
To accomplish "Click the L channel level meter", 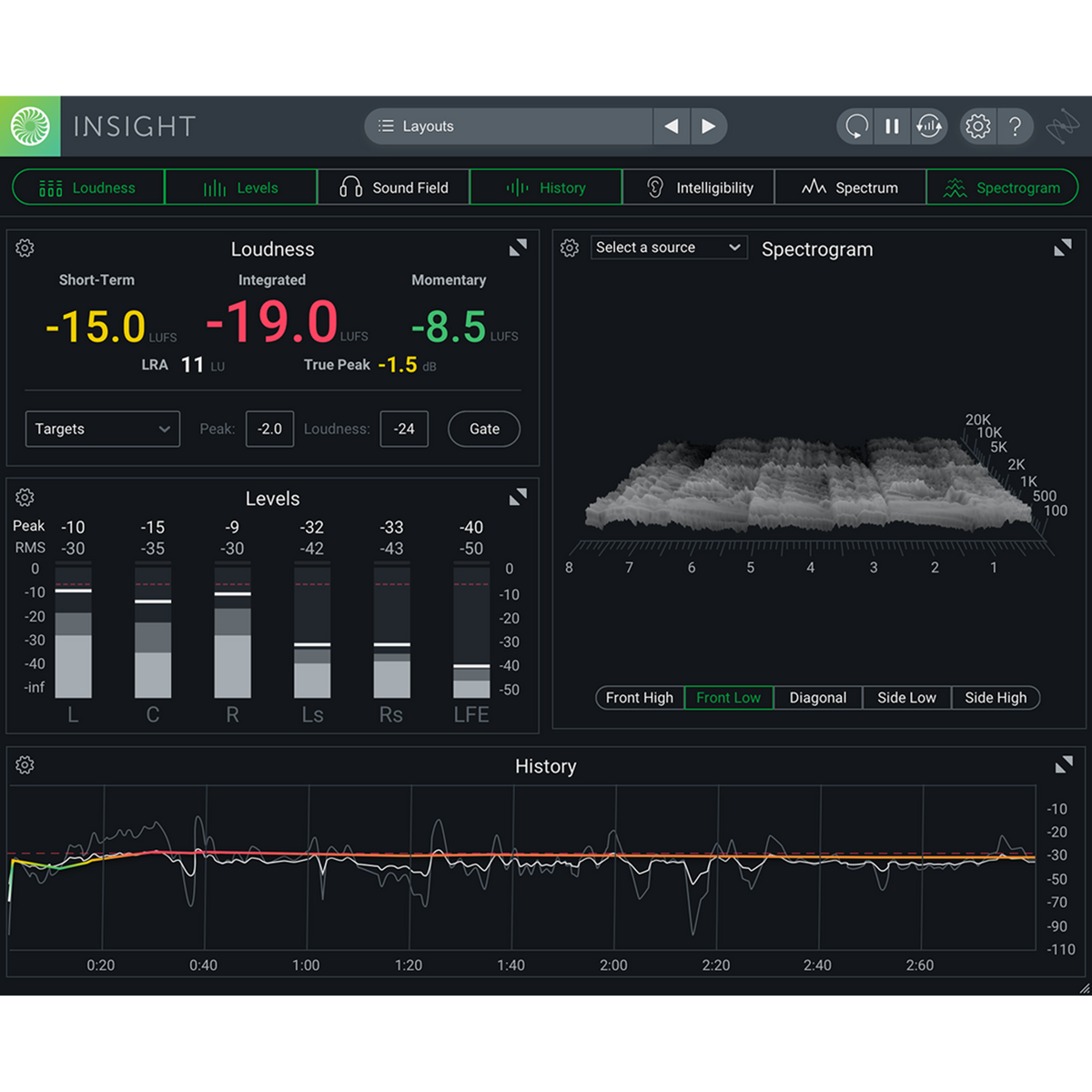I will tap(74, 630).
